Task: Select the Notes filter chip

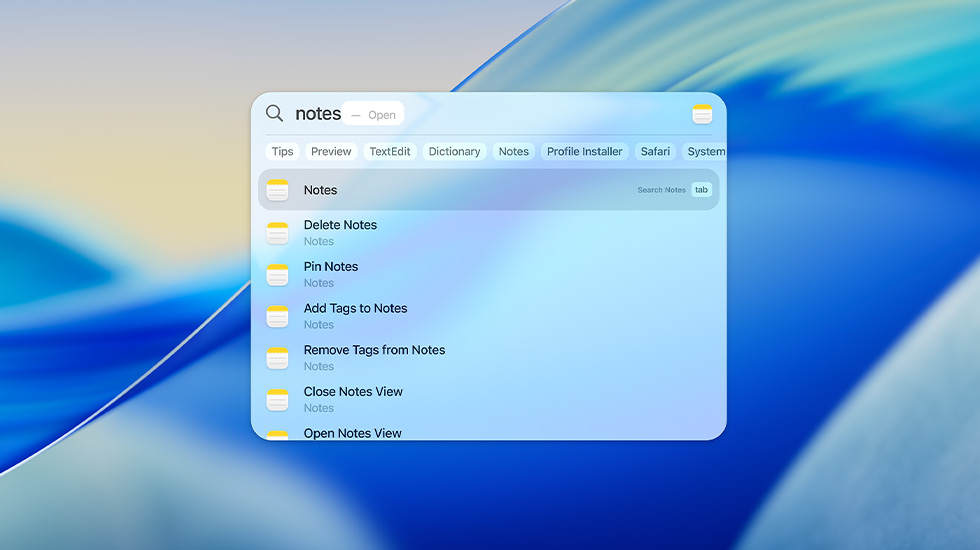Action: [x=513, y=152]
